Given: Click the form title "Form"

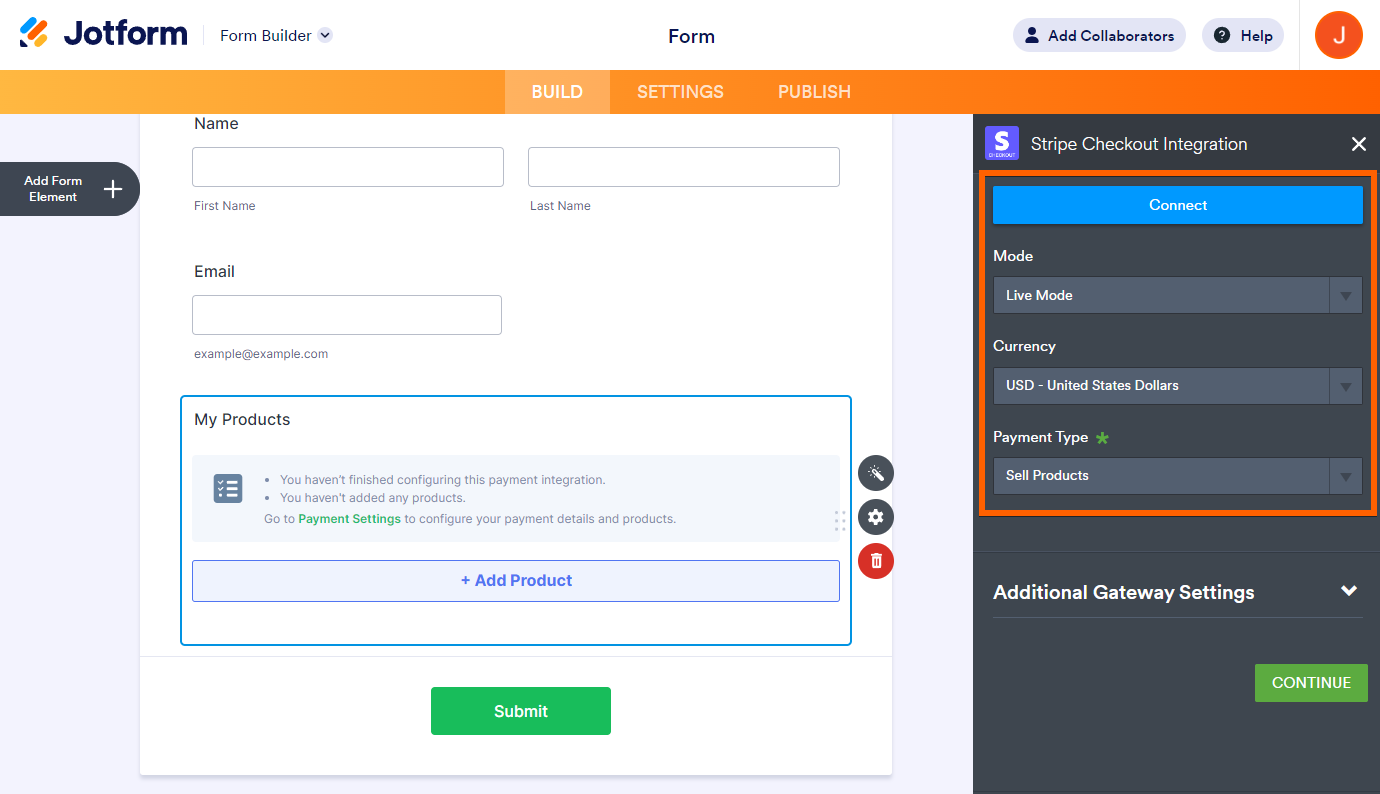Looking at the screenshot, I should pyautogui.click(x=691, y=36).
